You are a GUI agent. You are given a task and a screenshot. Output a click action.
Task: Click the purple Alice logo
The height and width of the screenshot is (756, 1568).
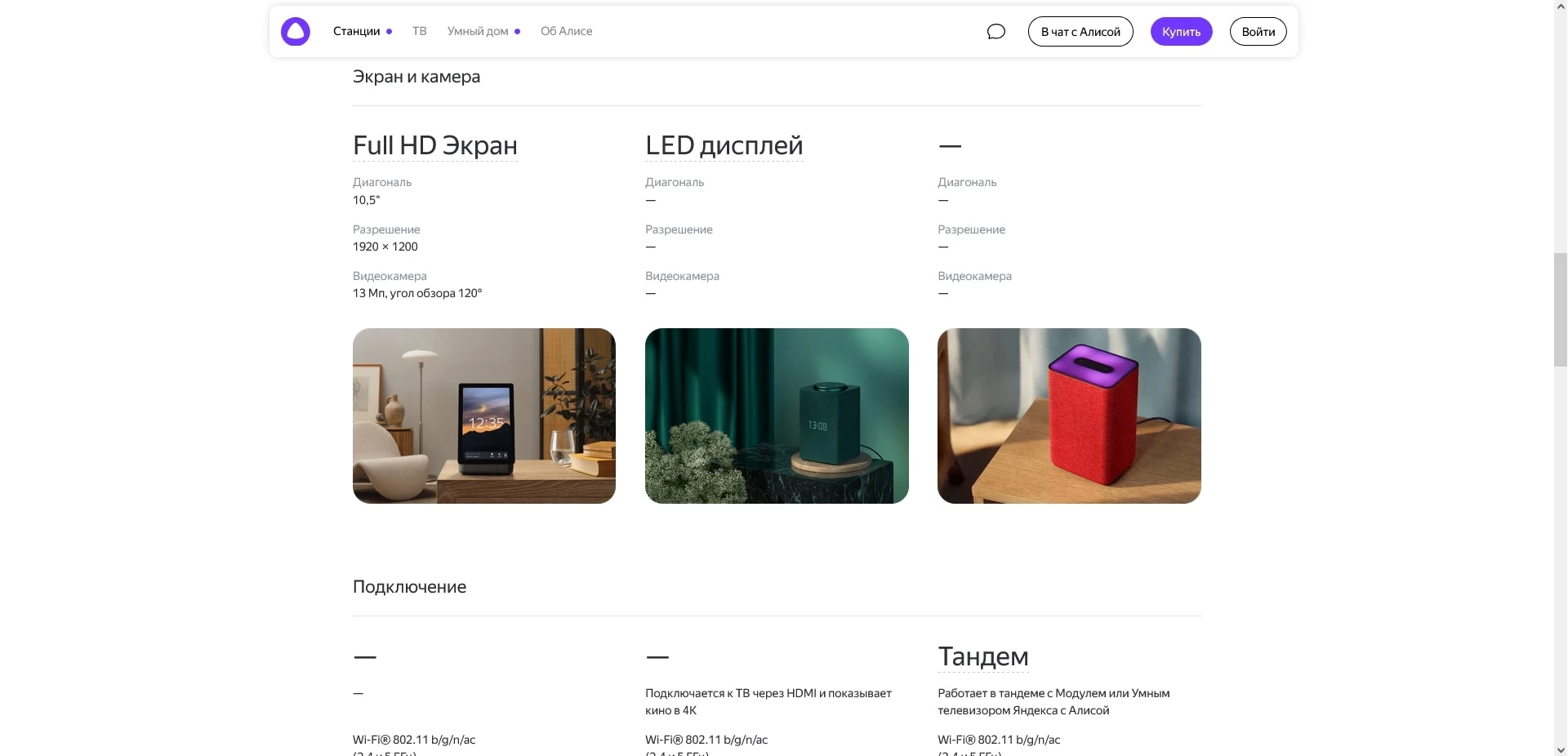tap(295, 32)
